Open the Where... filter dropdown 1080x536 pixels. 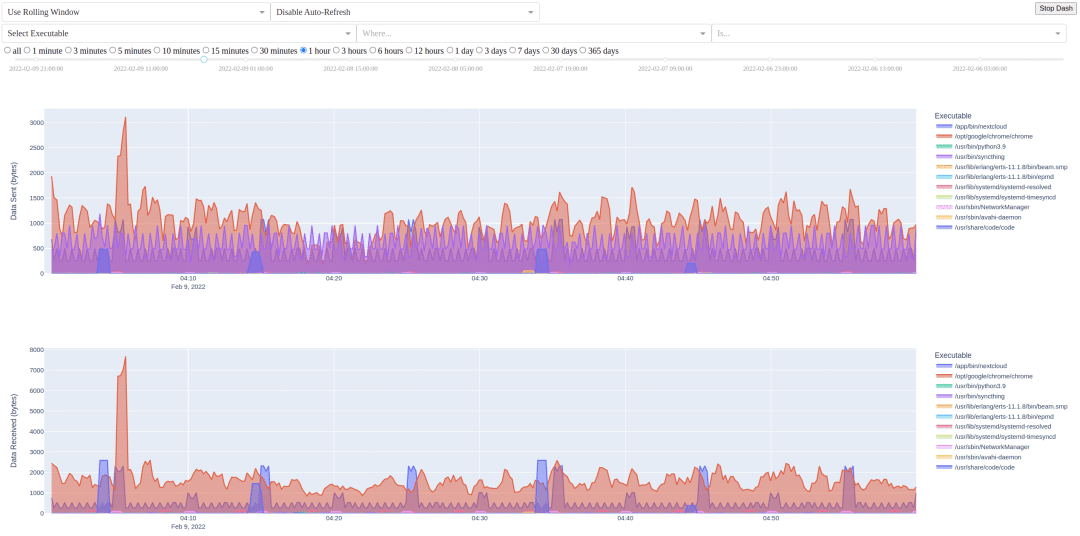pos(534,33)
